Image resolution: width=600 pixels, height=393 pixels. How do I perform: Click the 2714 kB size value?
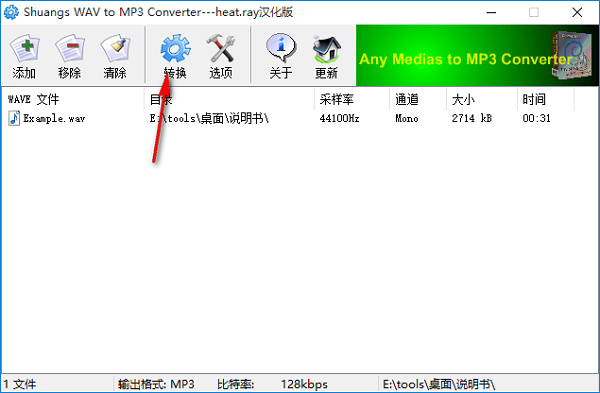pyautogui.click(x=471, y=119)
